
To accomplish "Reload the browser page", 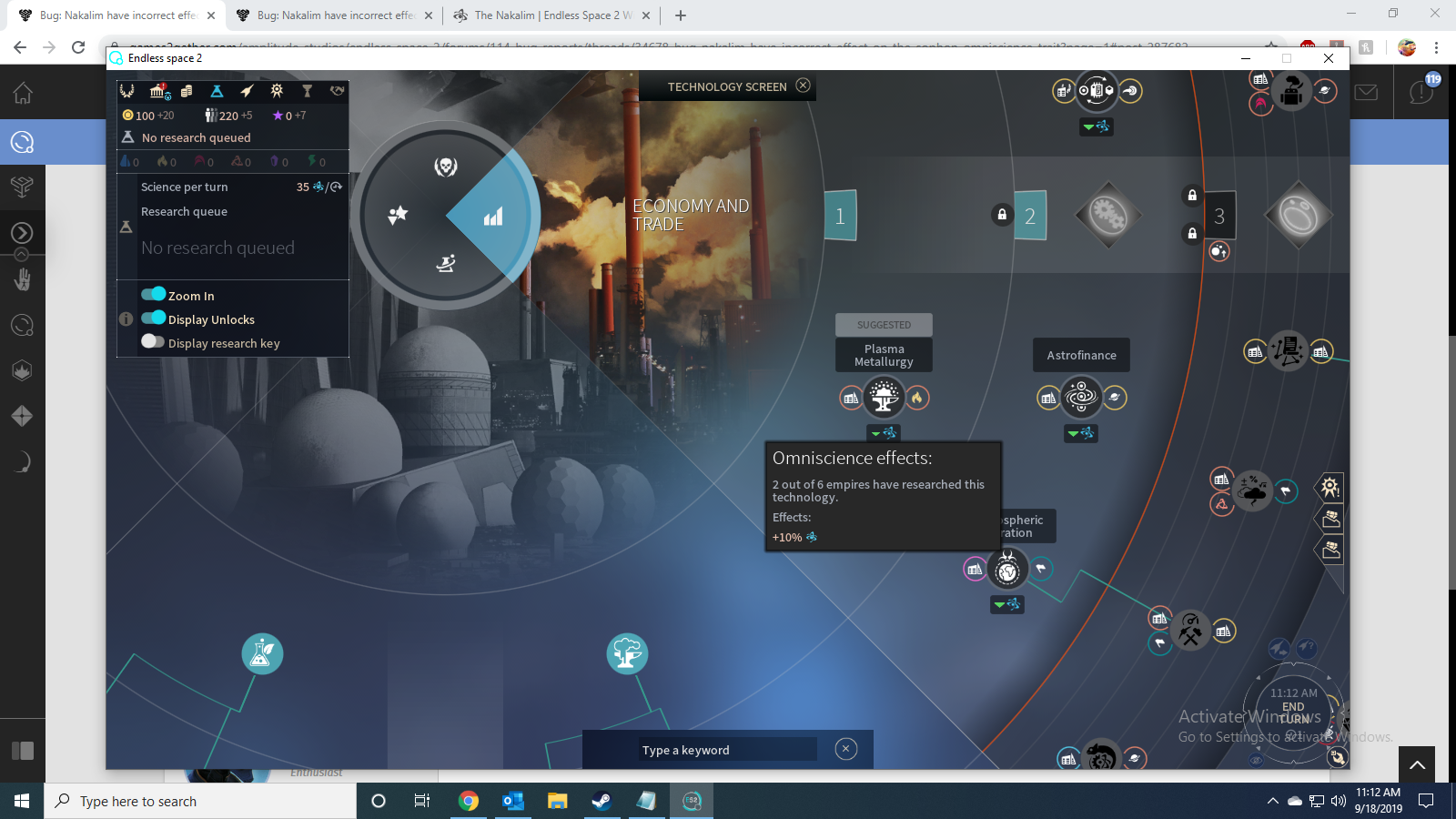I will [78, 47].
